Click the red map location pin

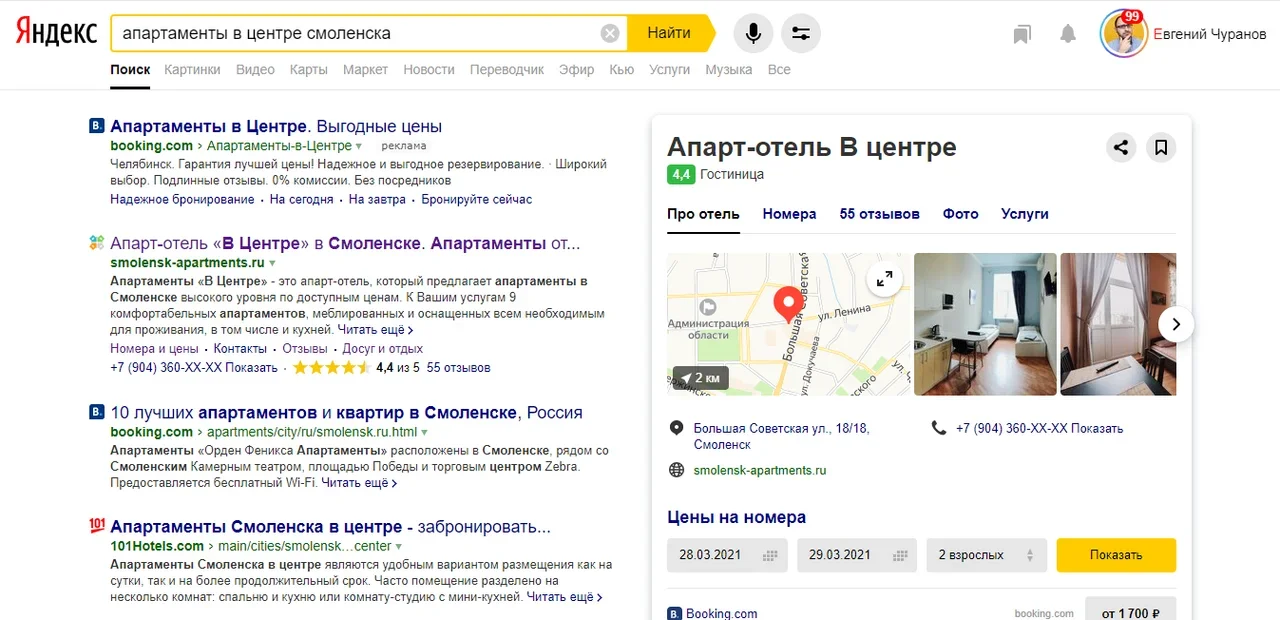point(787,304)
